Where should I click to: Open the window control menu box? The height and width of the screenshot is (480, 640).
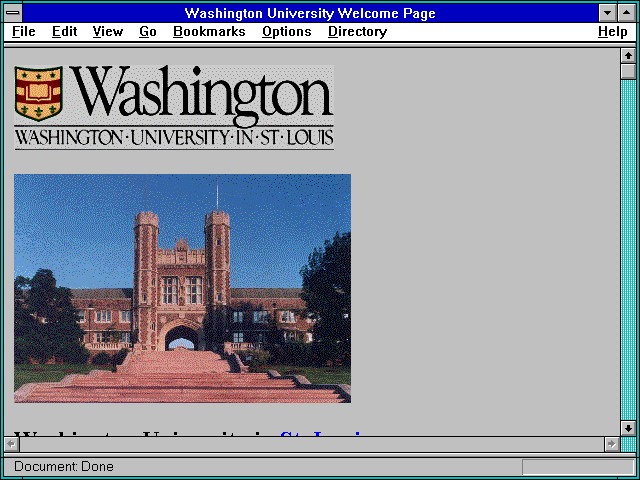point(13,13)
